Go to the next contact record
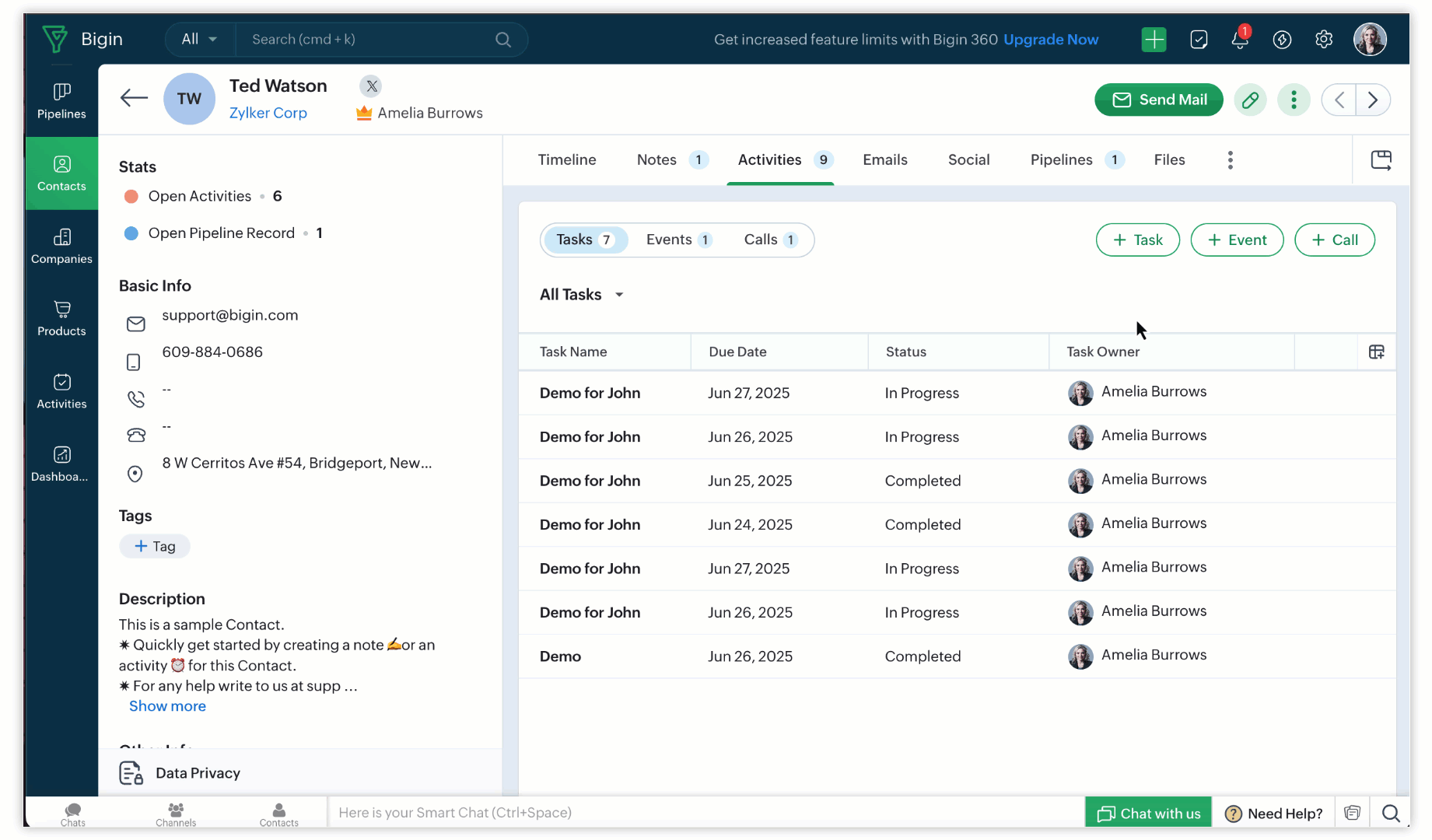 click(x=1373, y=100)
